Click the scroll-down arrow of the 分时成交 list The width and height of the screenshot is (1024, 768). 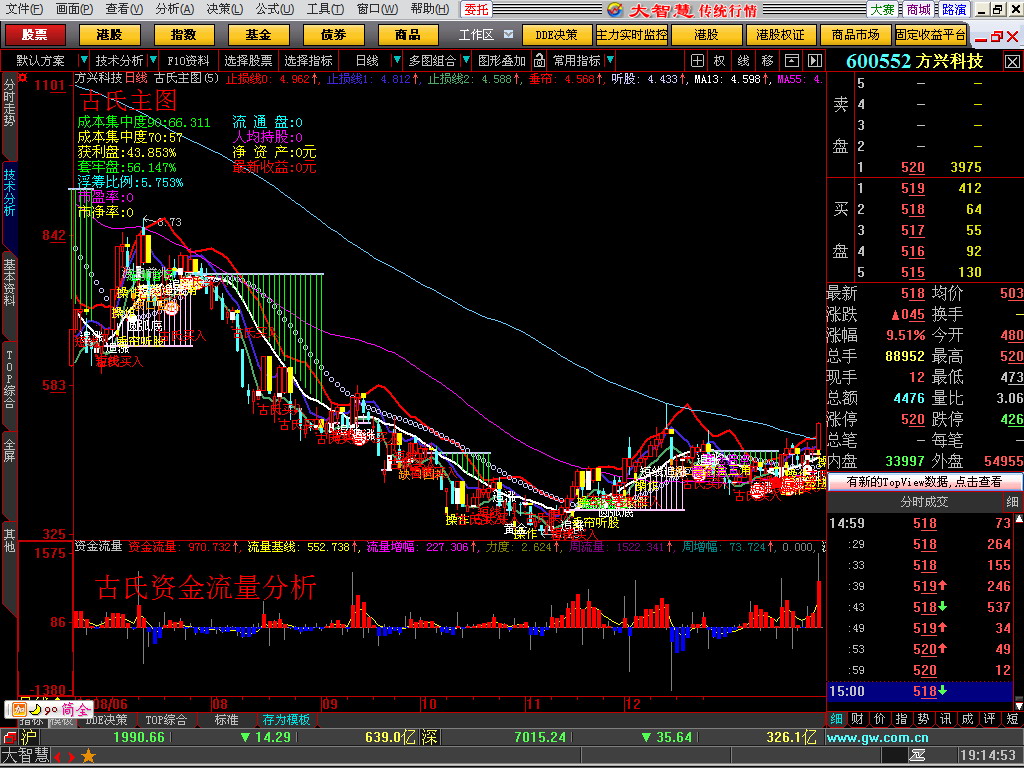click(x=1018, y=705)
